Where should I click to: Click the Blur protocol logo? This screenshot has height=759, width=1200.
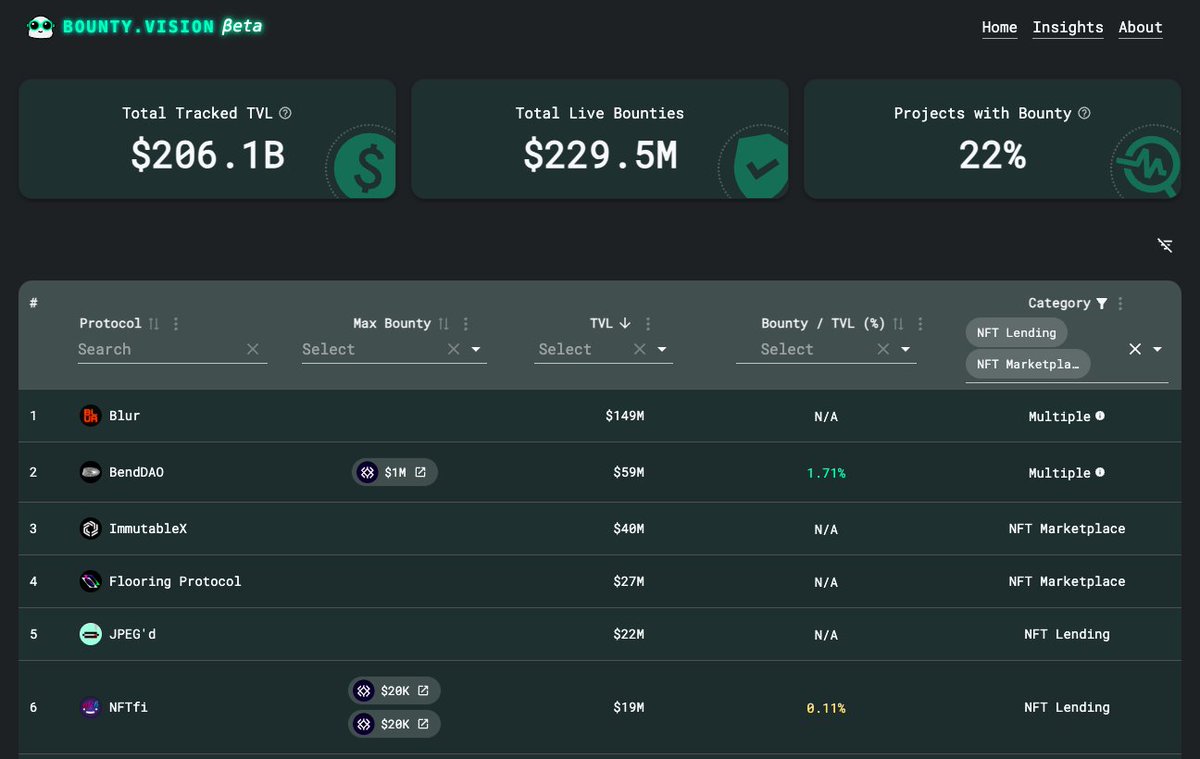[90, 416]
